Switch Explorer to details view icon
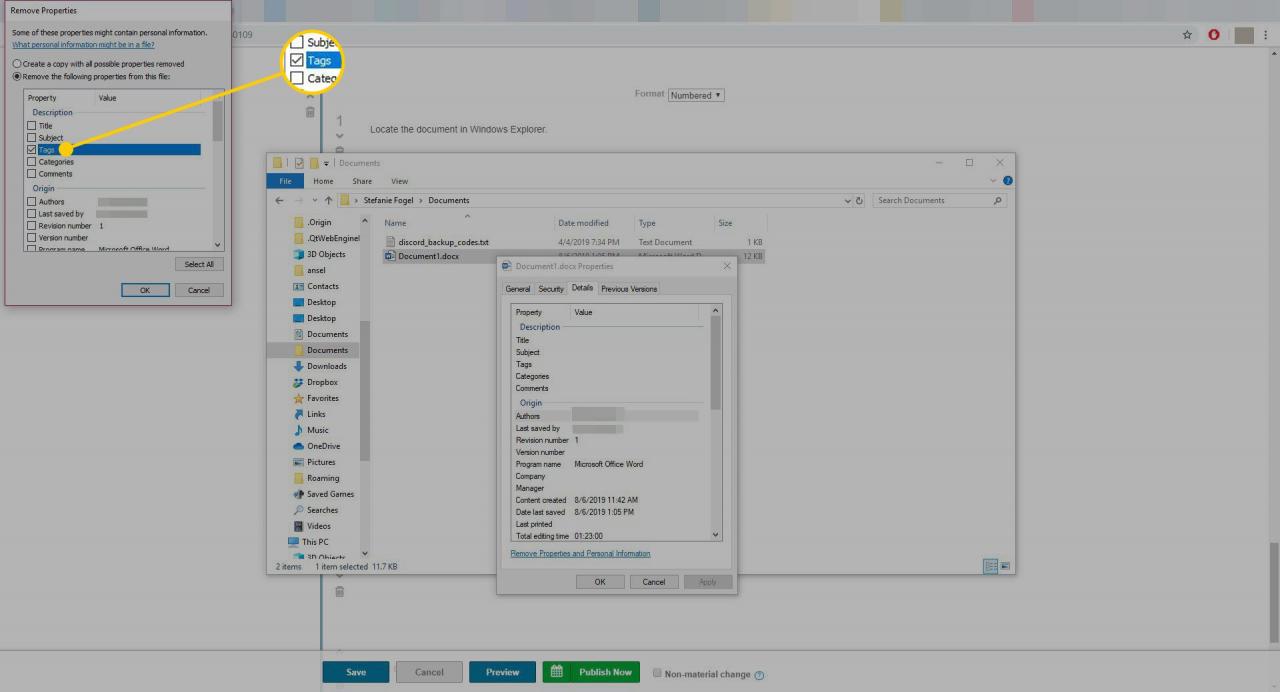The width and height of the screenshot is (1280, 692). (x=991, y=566)
